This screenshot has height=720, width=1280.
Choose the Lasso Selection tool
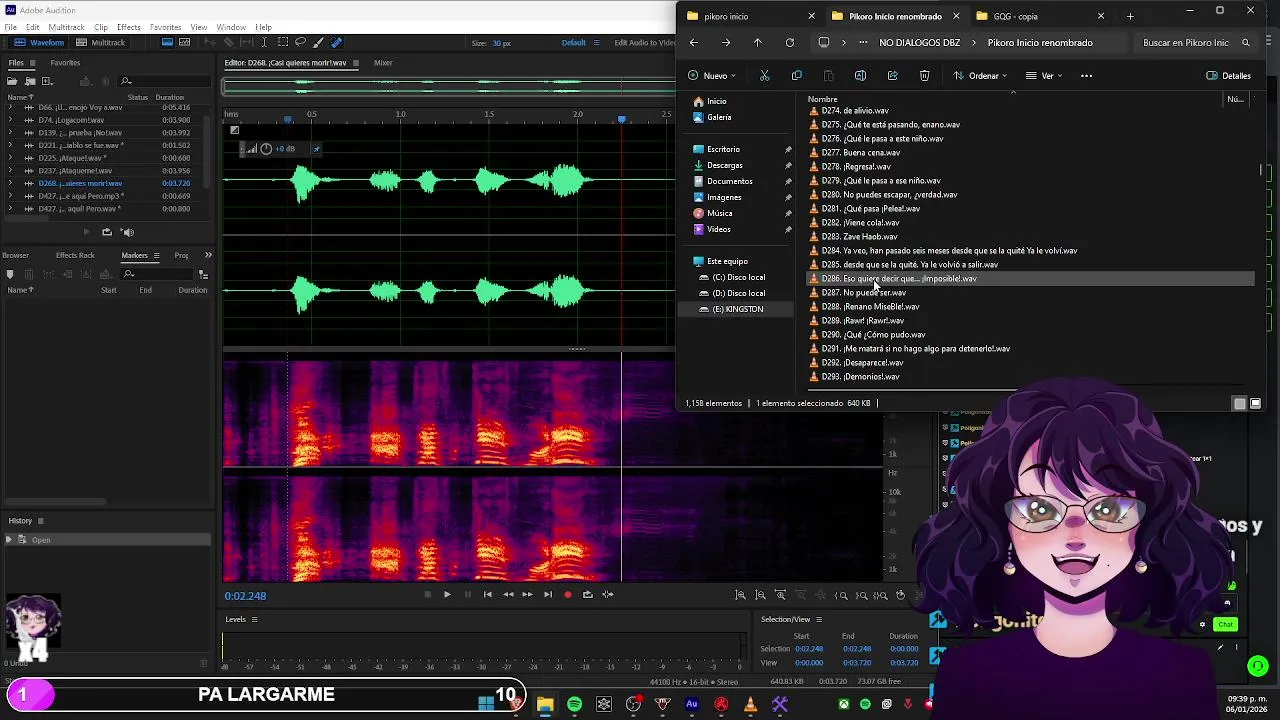(301, 43)
